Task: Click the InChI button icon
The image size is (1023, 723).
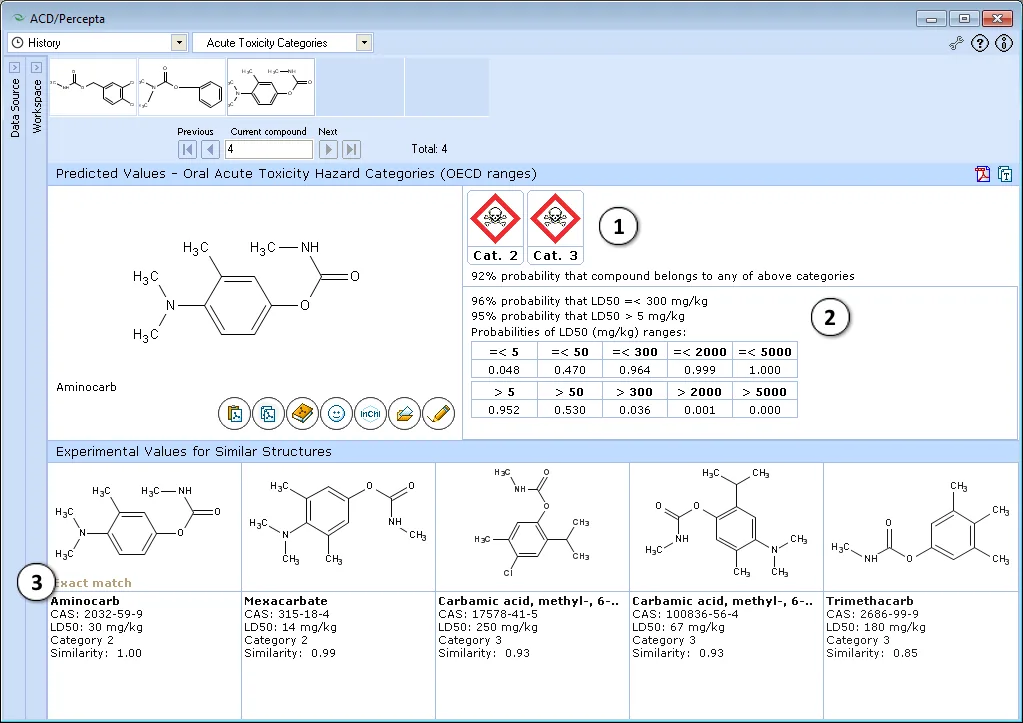Action: 370,414
